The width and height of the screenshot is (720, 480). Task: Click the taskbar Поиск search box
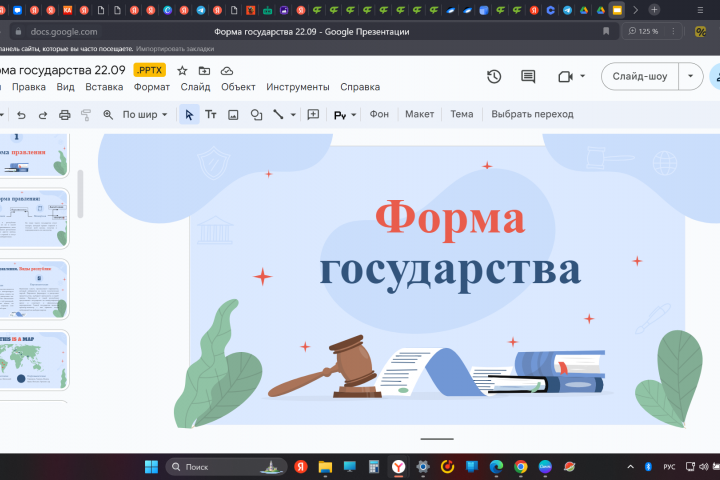click(226, 467)
